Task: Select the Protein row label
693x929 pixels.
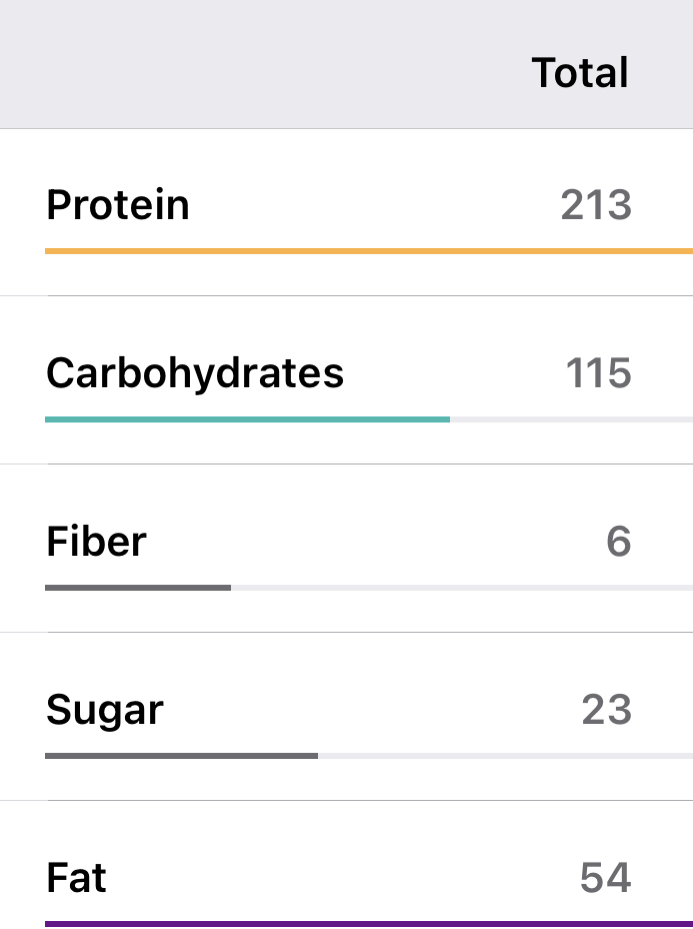Action: [x=117, y=205]
